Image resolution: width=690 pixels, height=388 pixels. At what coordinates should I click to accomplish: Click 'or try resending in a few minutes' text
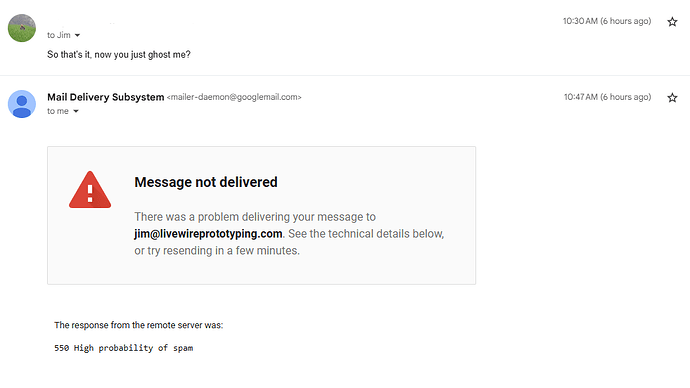tap(217, 251)
